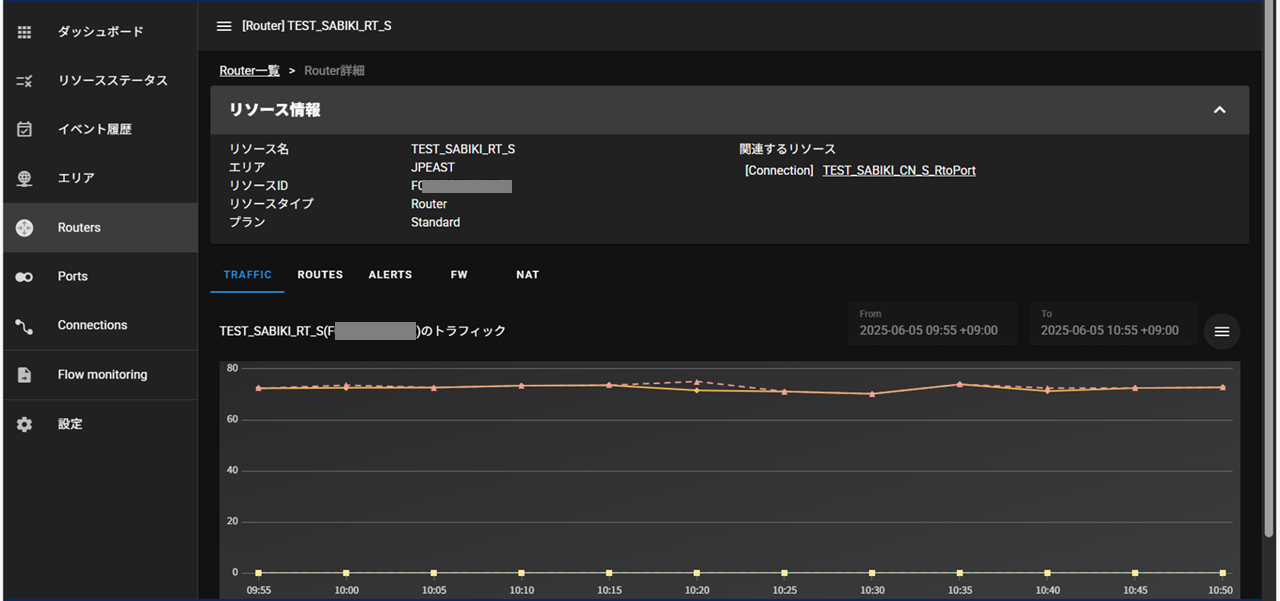Toggle the sidebar with the hamburger menu

pos(224,26)
